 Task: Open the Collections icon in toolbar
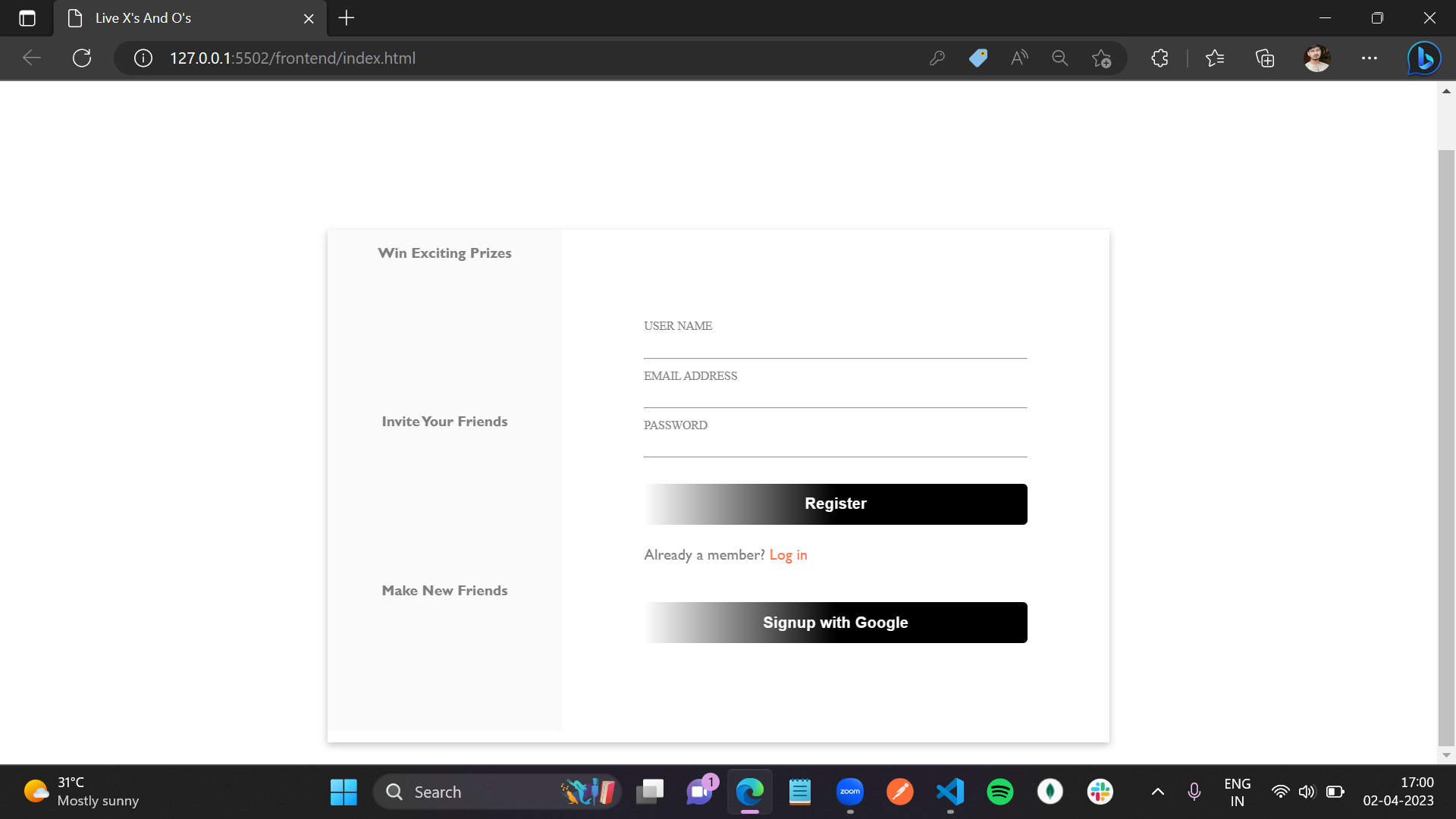tap(1265, 58)
